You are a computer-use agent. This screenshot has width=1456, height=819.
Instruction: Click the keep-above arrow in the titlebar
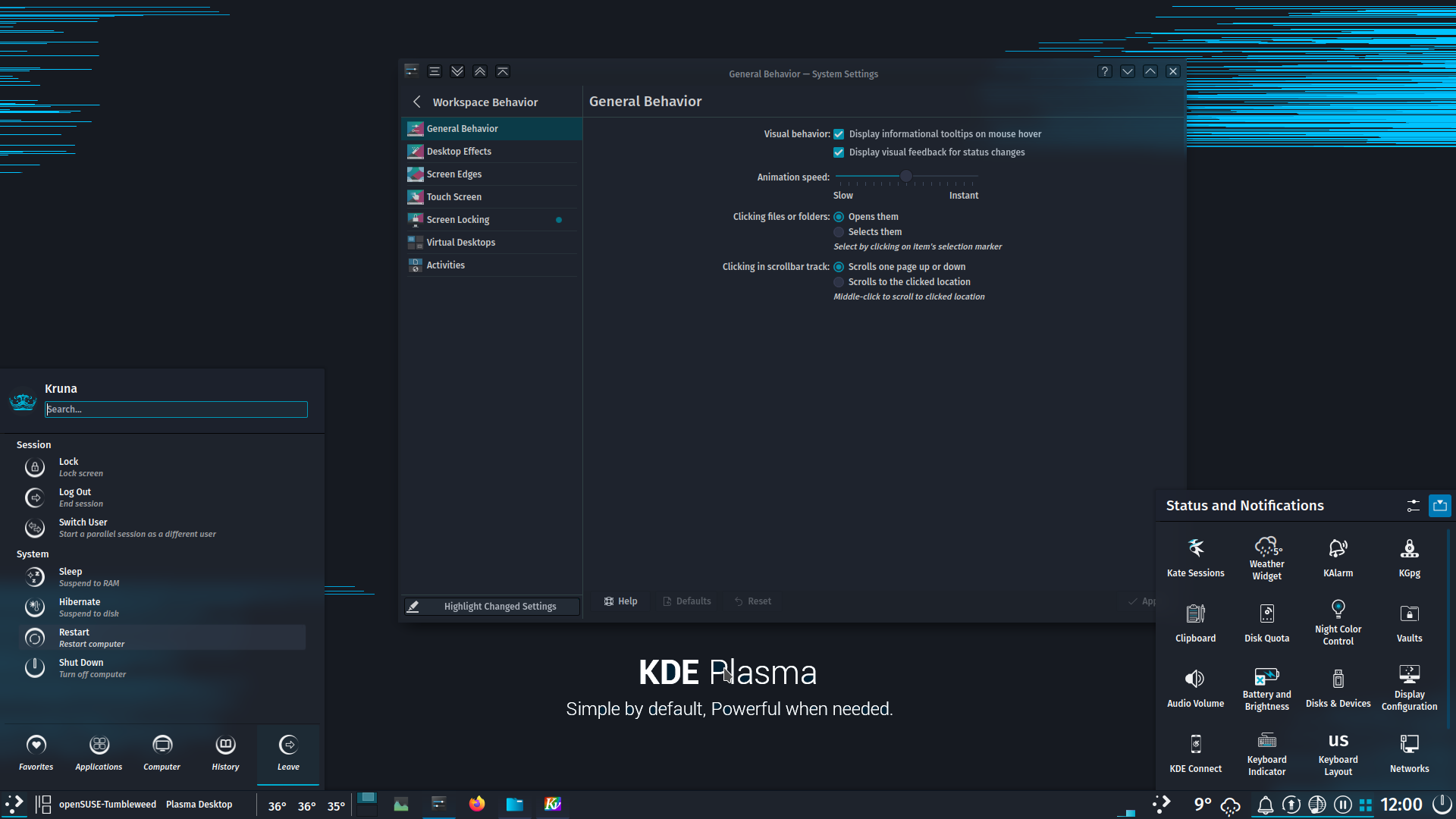tap(503, 71)
